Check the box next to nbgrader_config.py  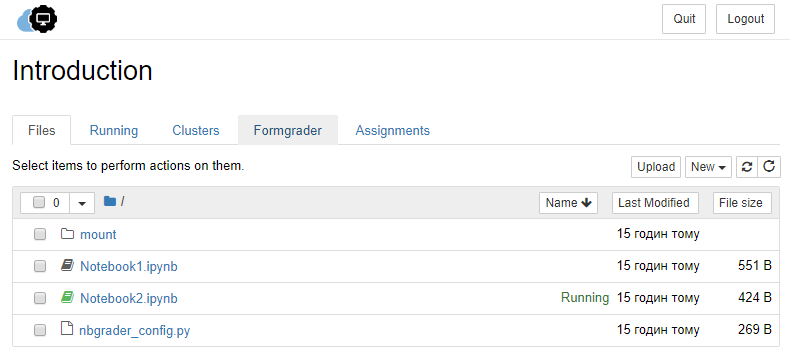40,330
